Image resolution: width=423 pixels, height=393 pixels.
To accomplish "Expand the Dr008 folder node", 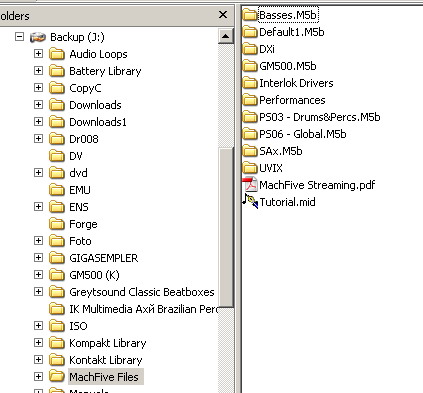I will pyautogui.click(x=39, y=139).
